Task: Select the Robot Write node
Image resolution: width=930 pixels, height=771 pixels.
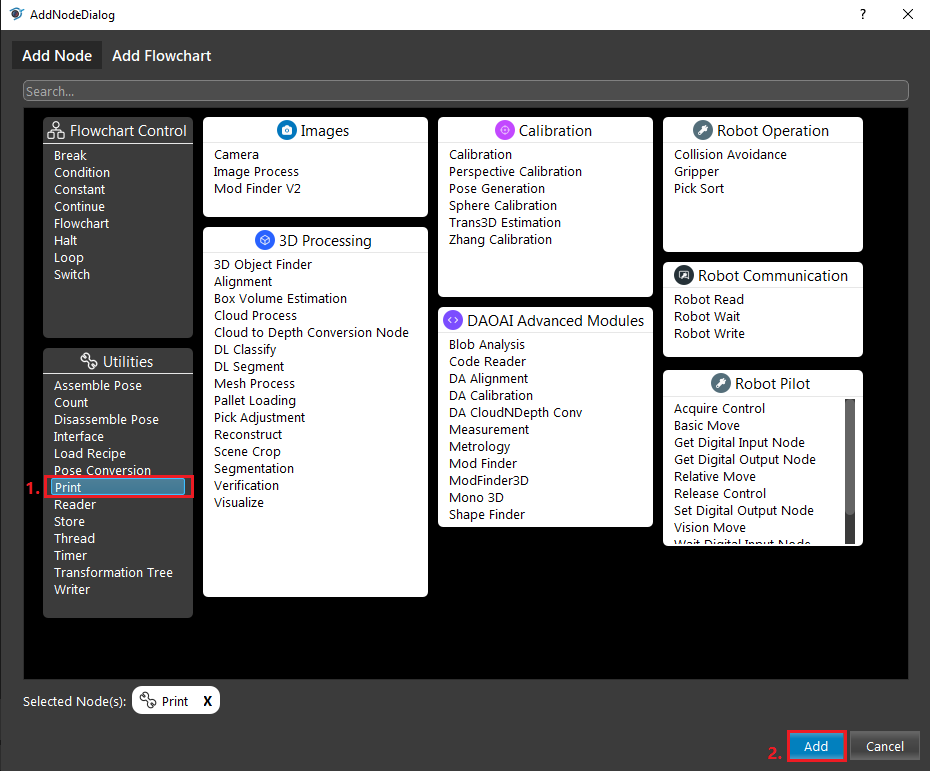Action: [709, 333]
